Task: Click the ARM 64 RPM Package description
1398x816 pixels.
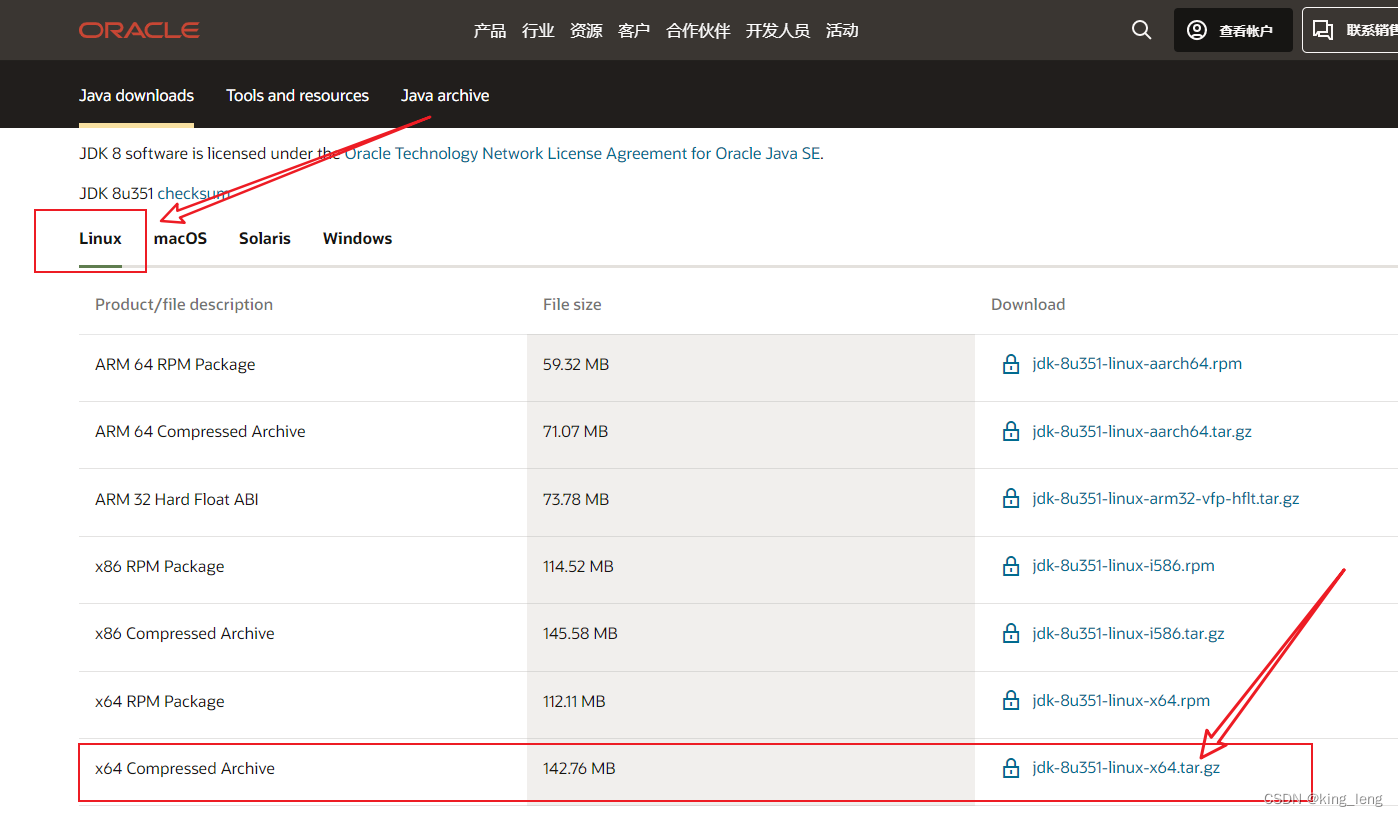Action: [x=175, y=364]
